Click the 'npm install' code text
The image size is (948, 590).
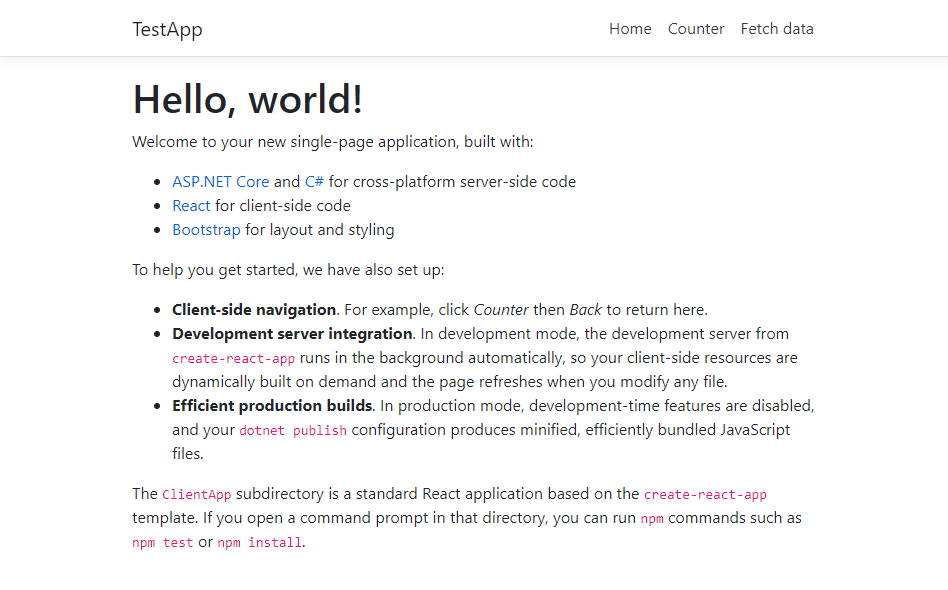click(x=259, y=543)
